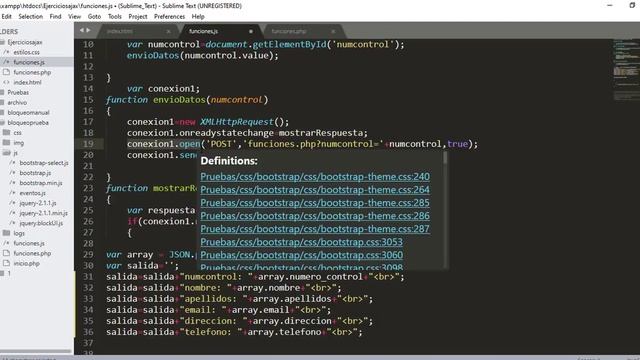Click the sidebar horizontal scrollbar

click(x=36, y=351)
